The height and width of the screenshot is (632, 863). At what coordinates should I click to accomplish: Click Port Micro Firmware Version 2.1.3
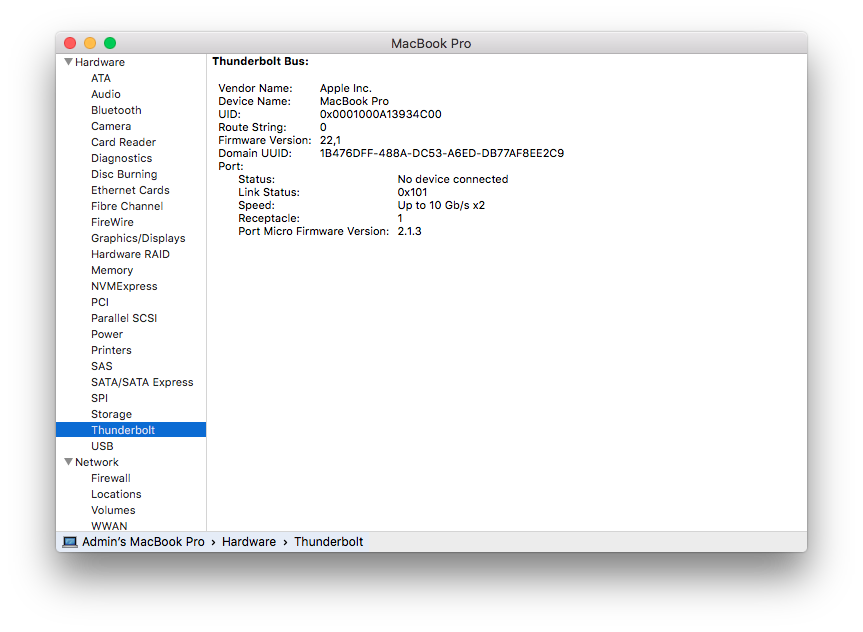pos(409,231)
